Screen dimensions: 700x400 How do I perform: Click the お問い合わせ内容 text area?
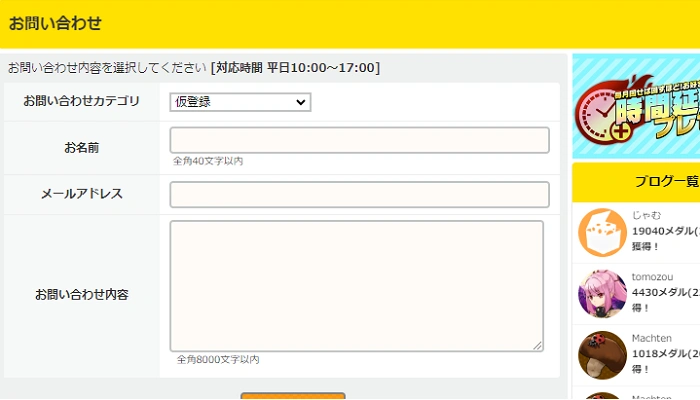[357, 286]
